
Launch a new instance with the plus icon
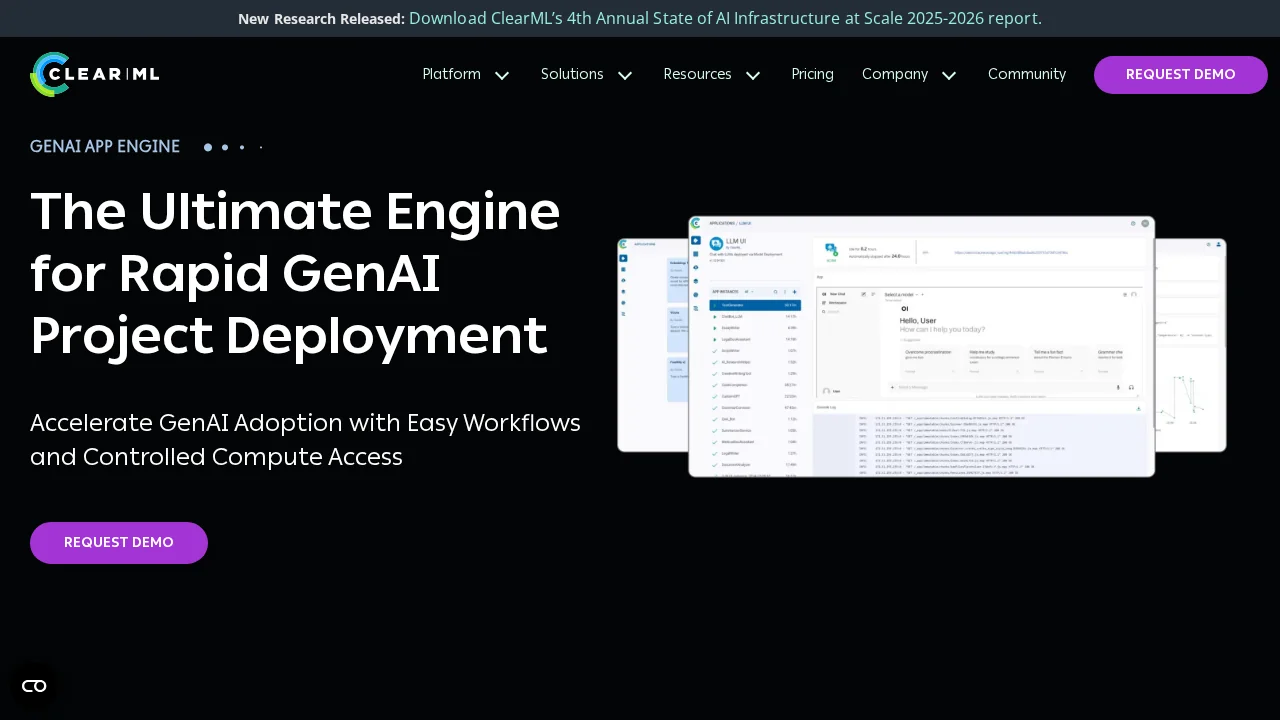pos(794,292)
